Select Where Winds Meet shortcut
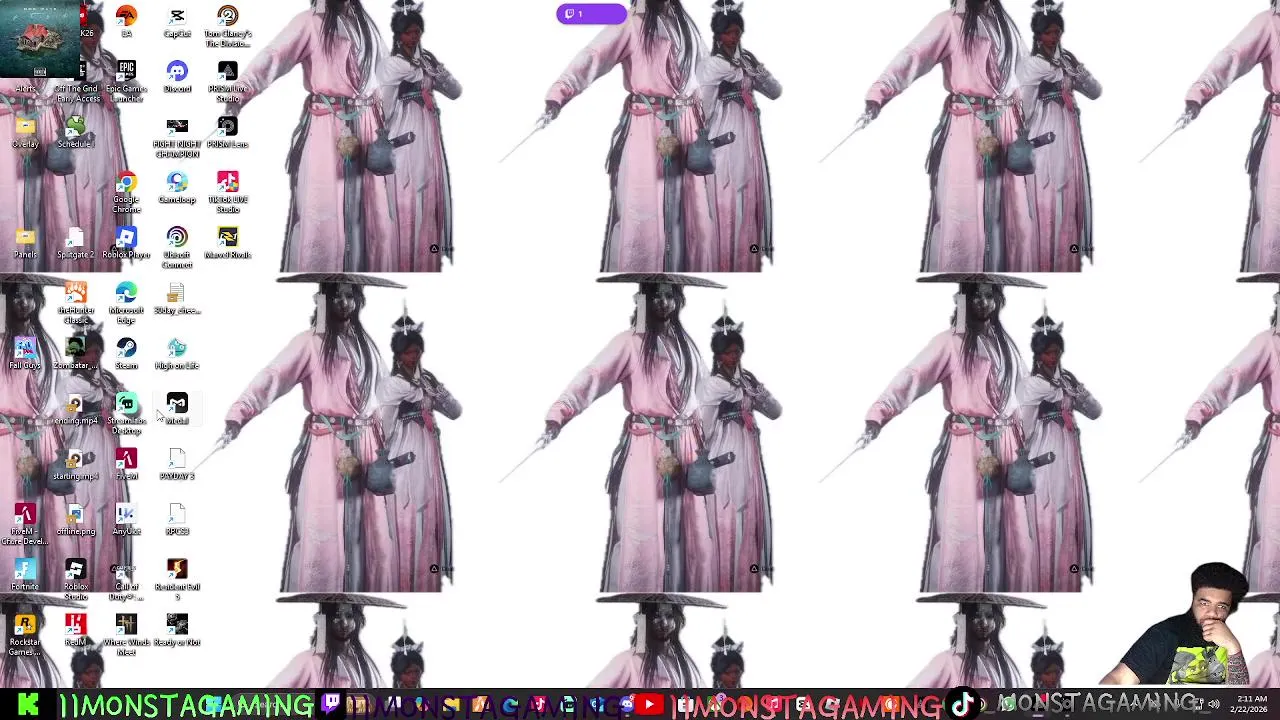Screen dimensions: 1280x720 (x=126, y=635)
